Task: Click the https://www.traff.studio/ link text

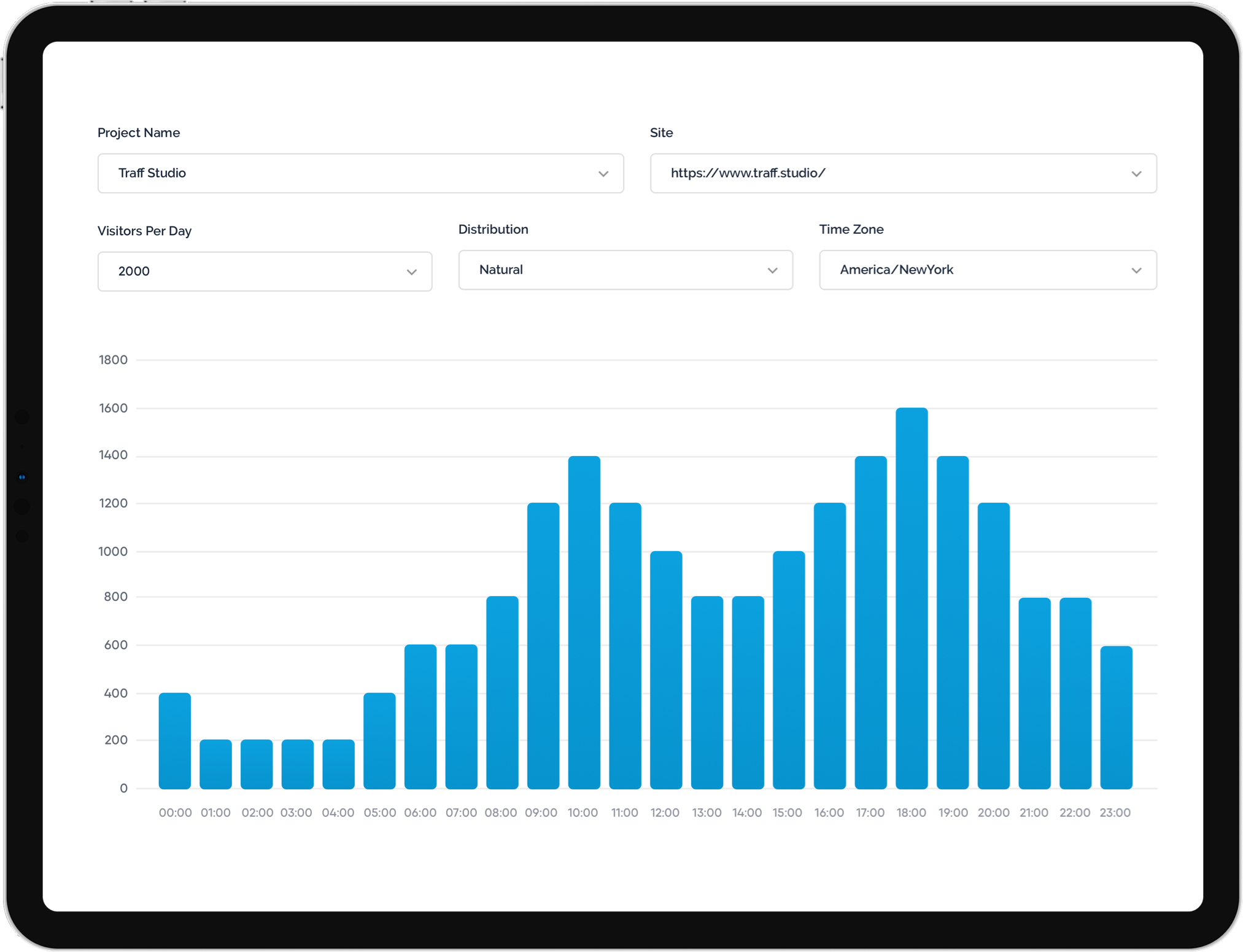Action: pos(747,173)
